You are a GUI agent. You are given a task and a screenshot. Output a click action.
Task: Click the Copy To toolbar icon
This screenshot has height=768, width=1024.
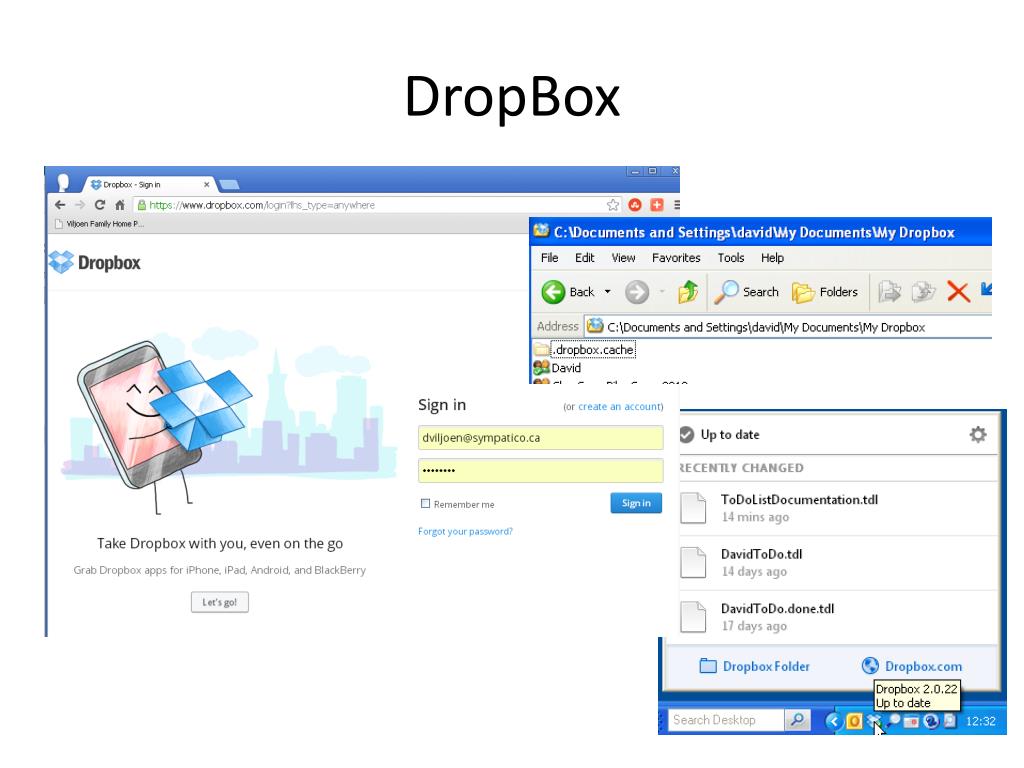923,292
